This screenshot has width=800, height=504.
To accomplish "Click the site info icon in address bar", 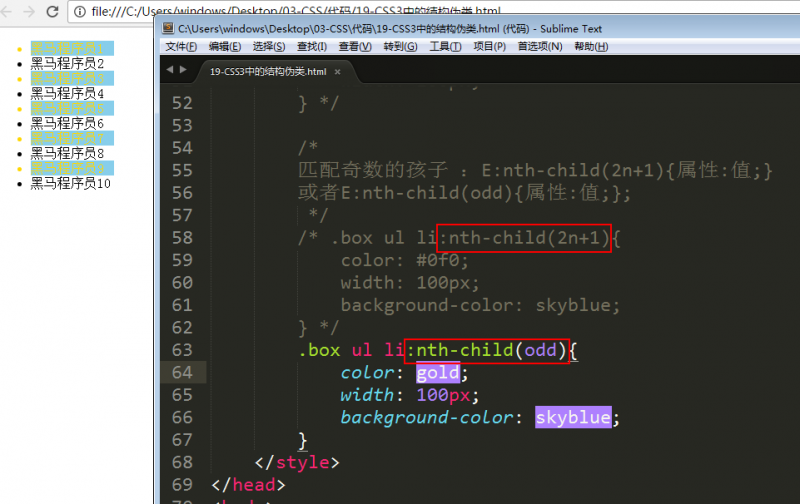I will point(79,12).
